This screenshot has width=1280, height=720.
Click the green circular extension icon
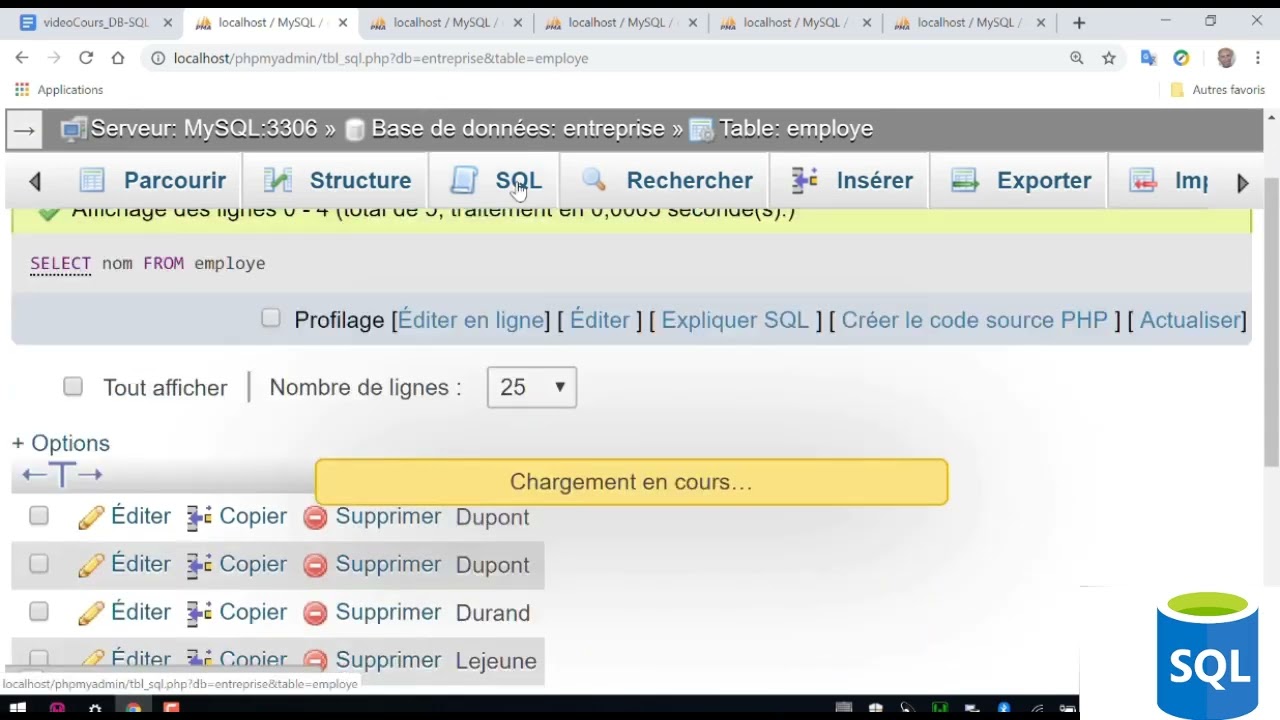click(1181, 58)
